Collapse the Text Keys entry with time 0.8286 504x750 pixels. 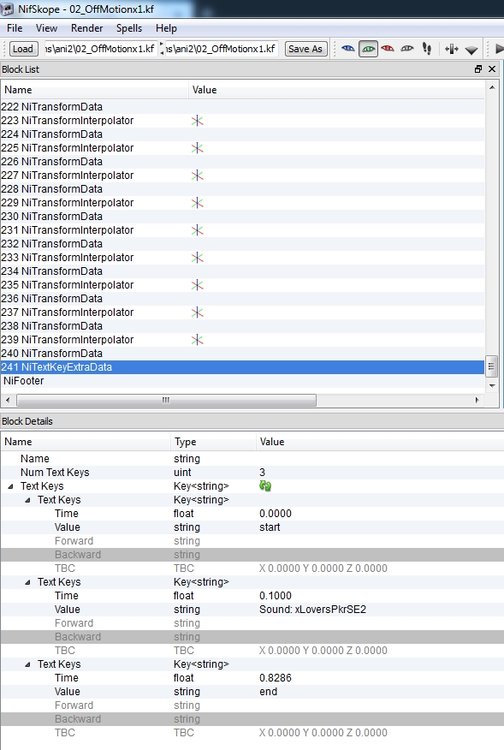click(x=28, y=664)
